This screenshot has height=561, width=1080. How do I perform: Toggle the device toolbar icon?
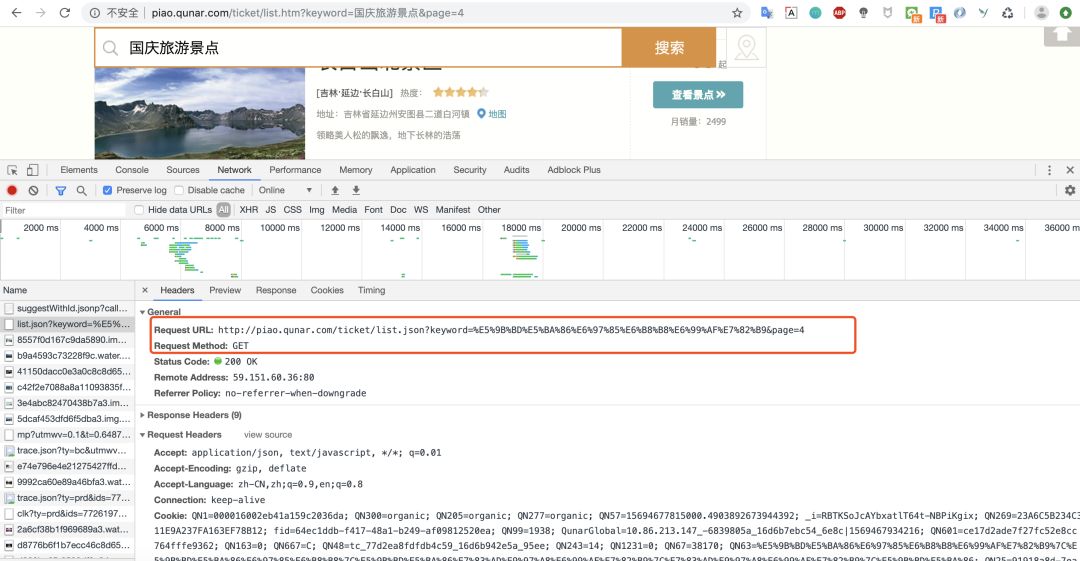[32, 170]
